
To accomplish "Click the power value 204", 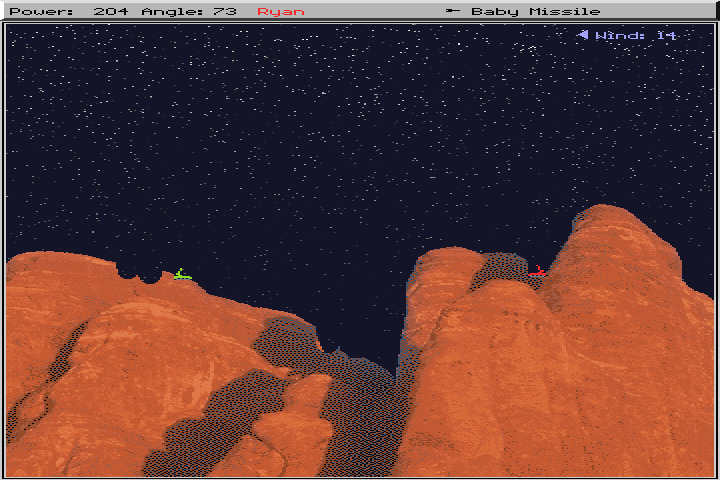I will (111, 12).
